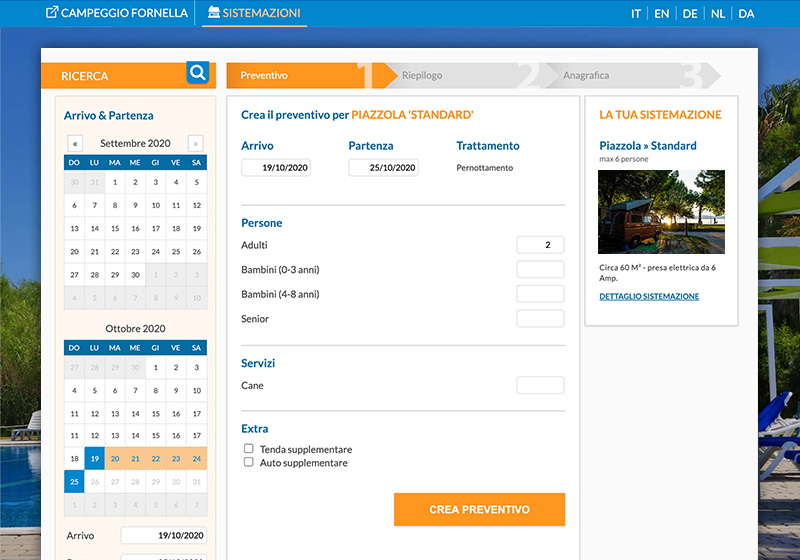
Task: Select the Riepilogo step
Action: click(x=467, y=75)
